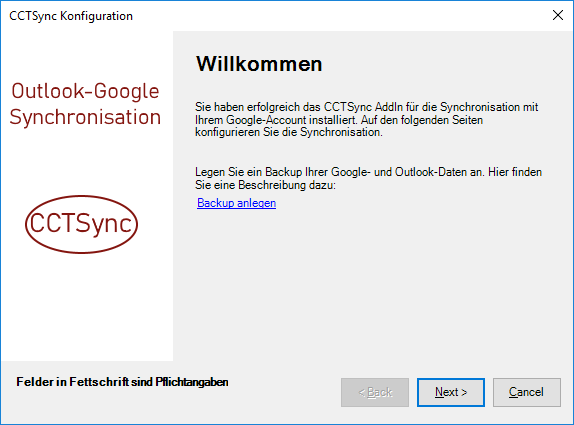Close the CCTSync Konfiguration window
This screenshot has height=425, width=574.
point(558,15)
